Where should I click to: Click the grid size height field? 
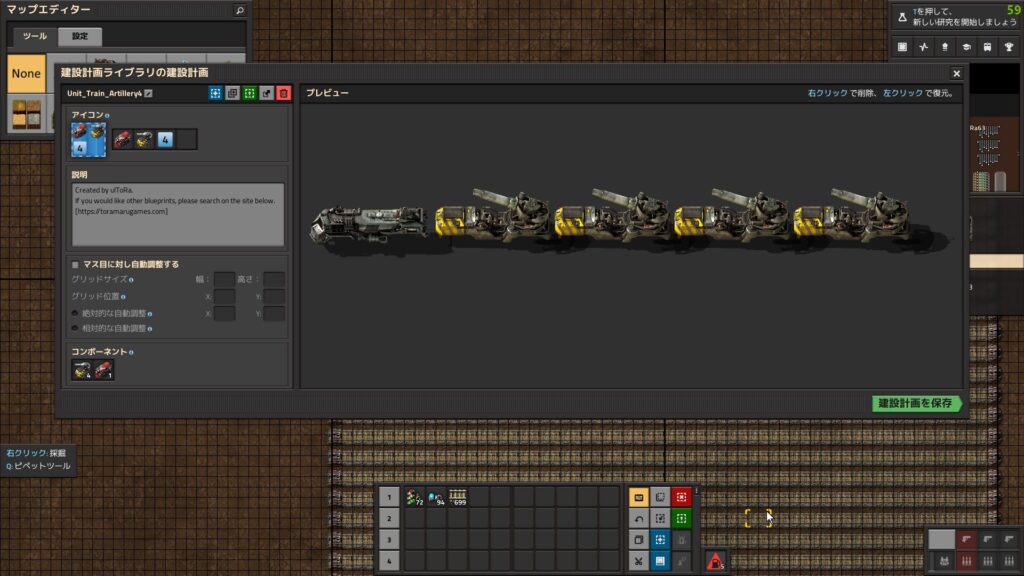[x=274, y=280]
